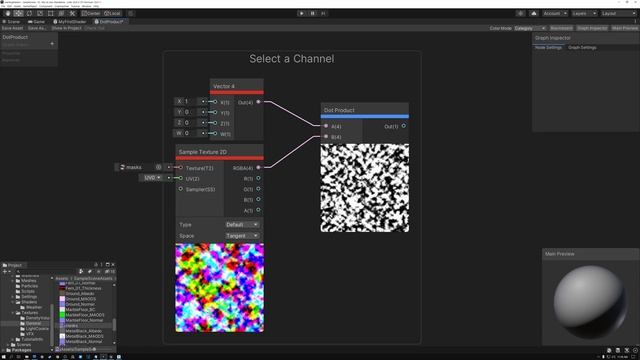Select the combined Transform tool
The width and height of the screenshot is (640, 360).
pos(61,13)
